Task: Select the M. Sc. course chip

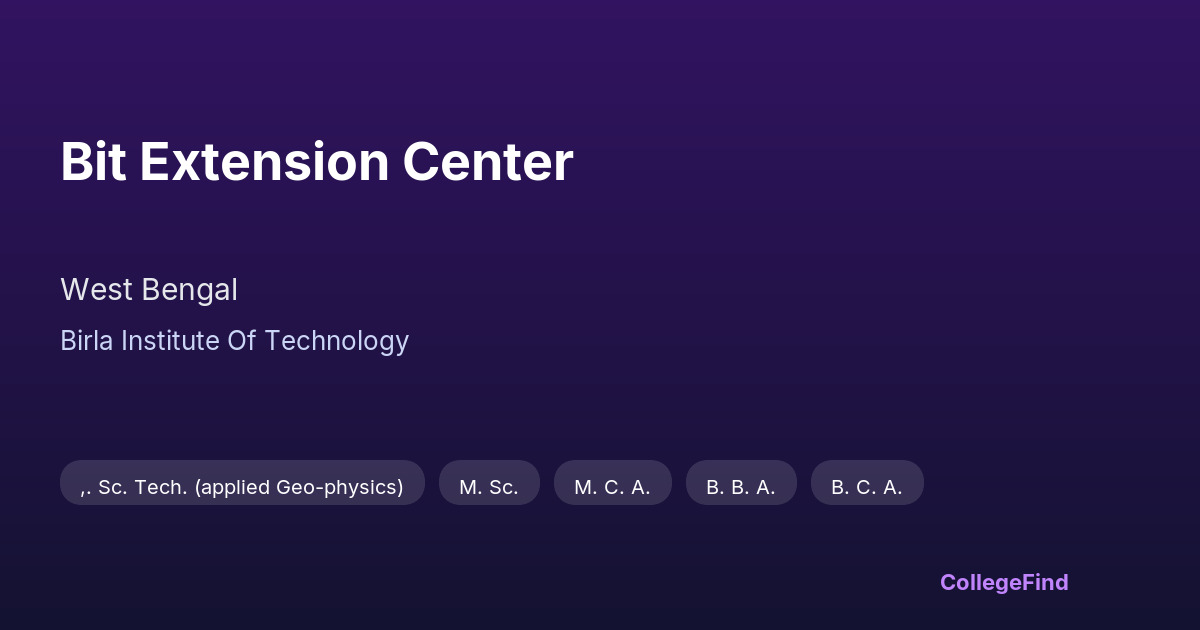Action: [489, 487]
